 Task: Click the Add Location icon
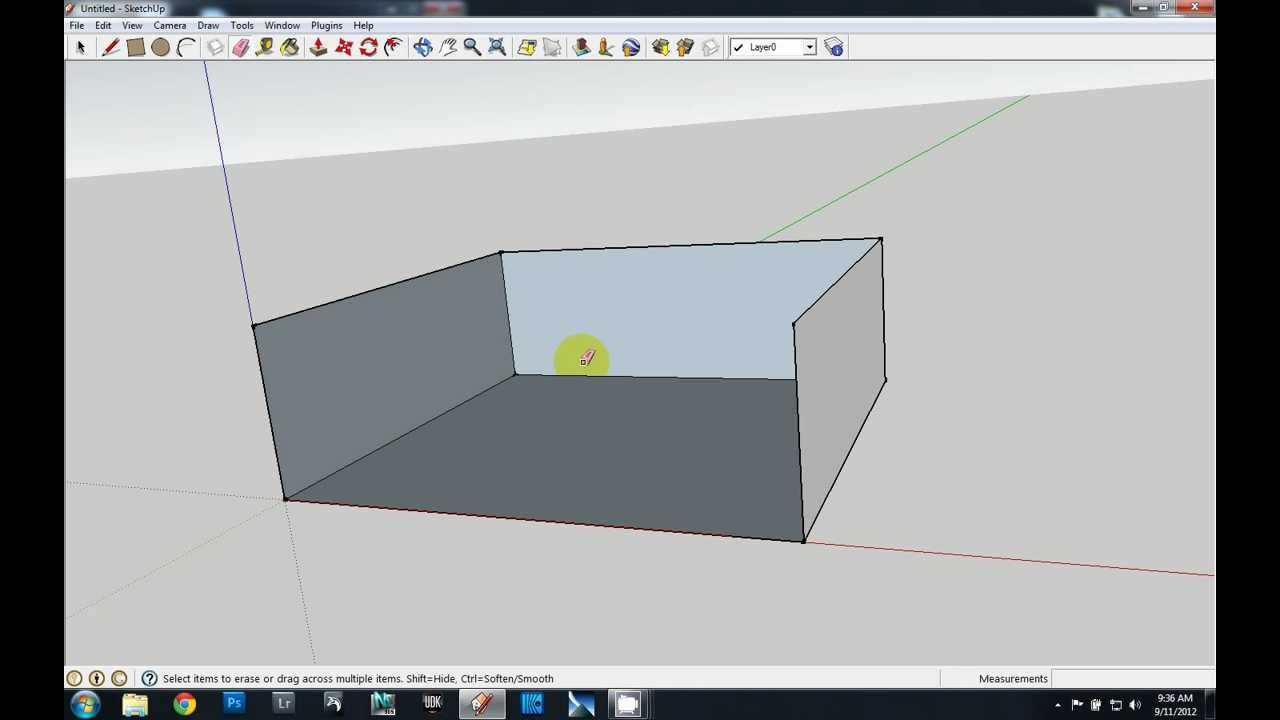pos(527,47)
